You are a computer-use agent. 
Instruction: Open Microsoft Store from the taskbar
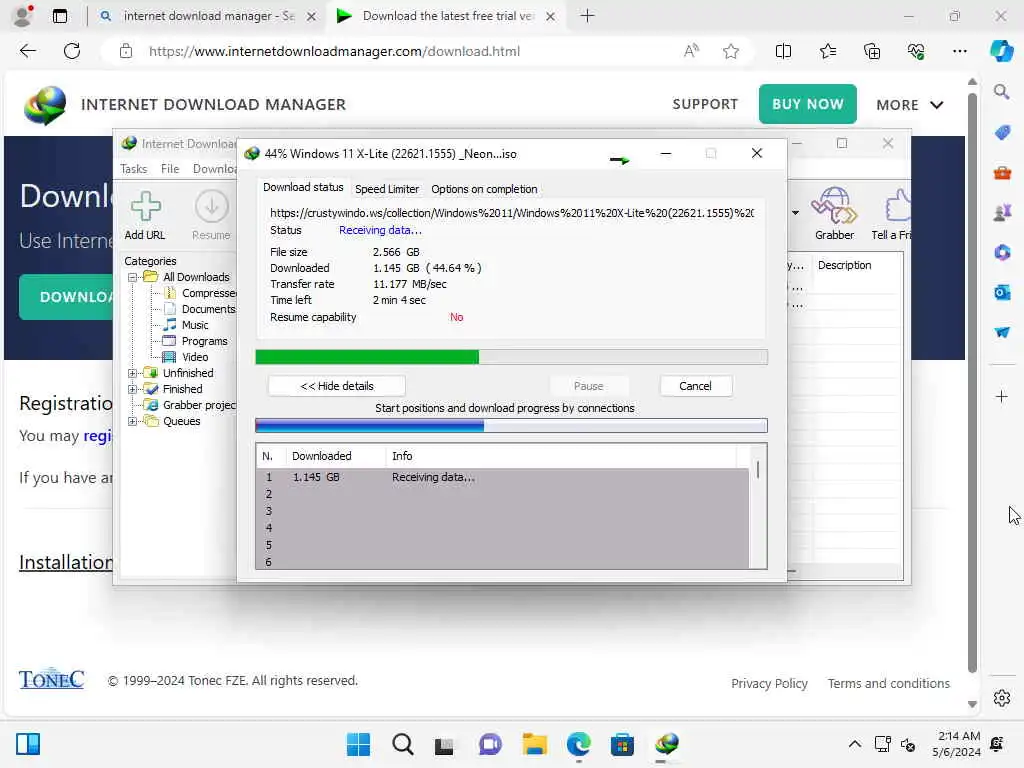pos(622,744)
